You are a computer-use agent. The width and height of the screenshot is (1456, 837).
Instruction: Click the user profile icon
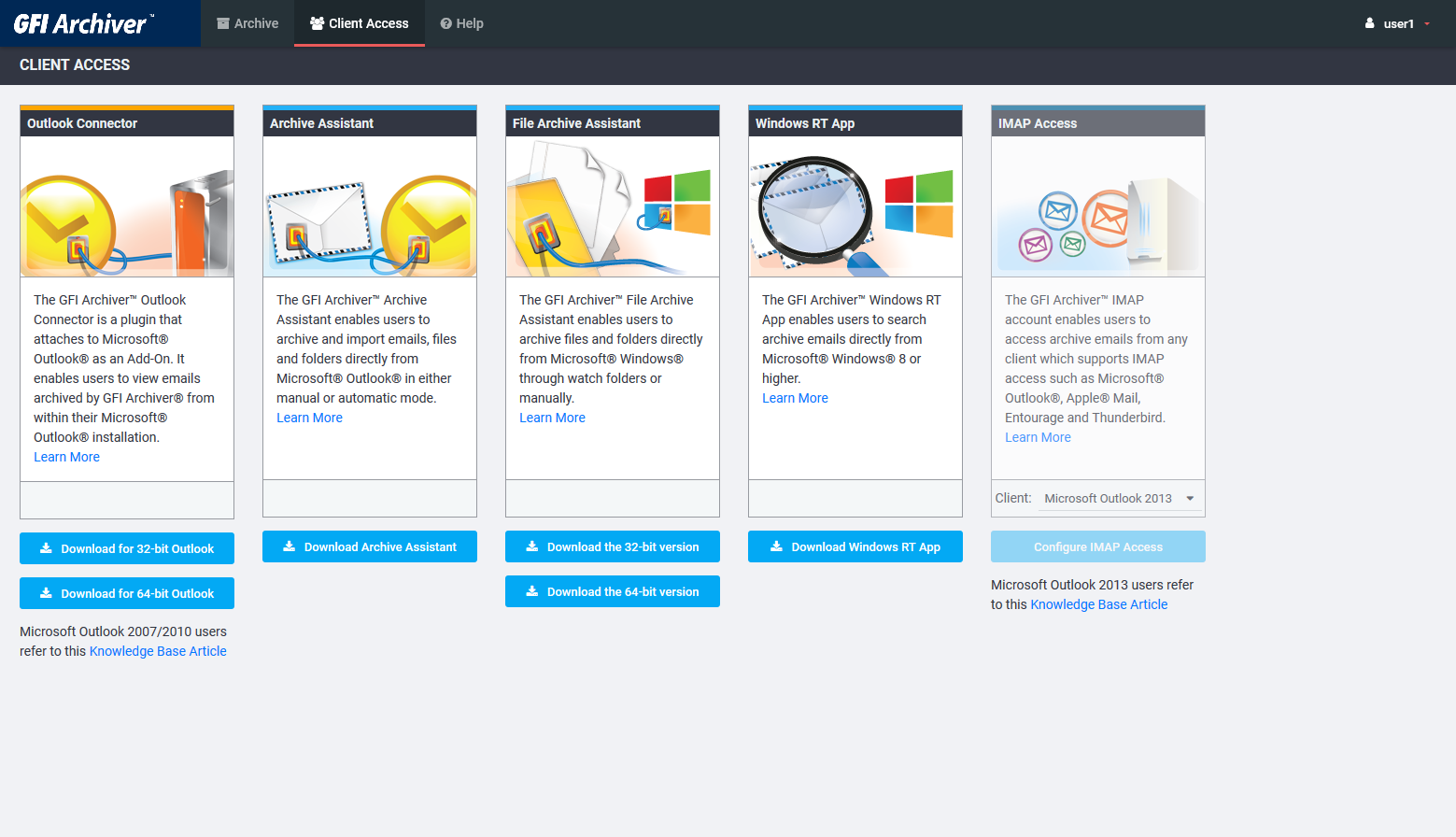click(x=1370, y=23)
